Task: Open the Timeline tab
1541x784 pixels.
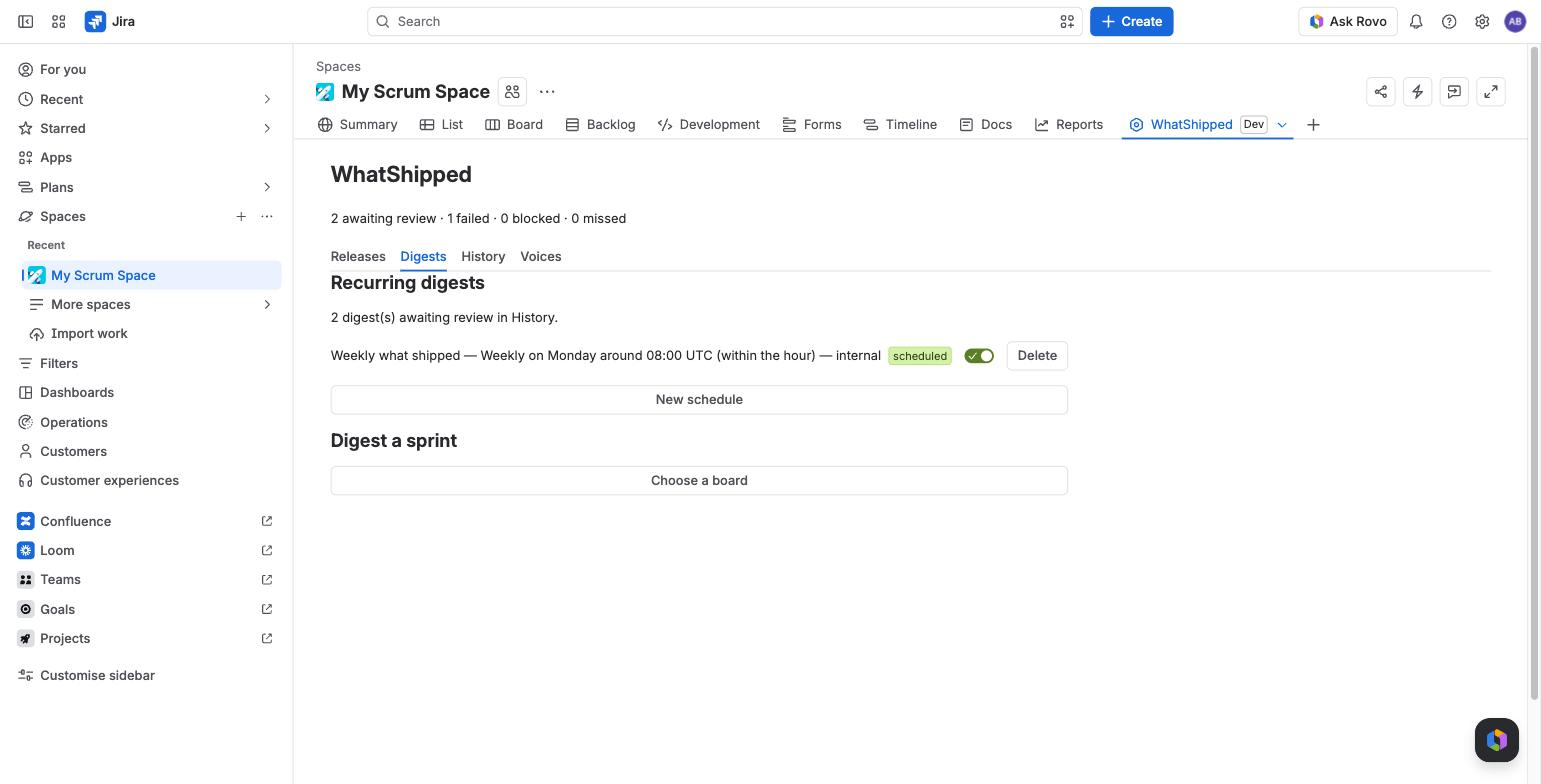Action: tap(900, 124)
